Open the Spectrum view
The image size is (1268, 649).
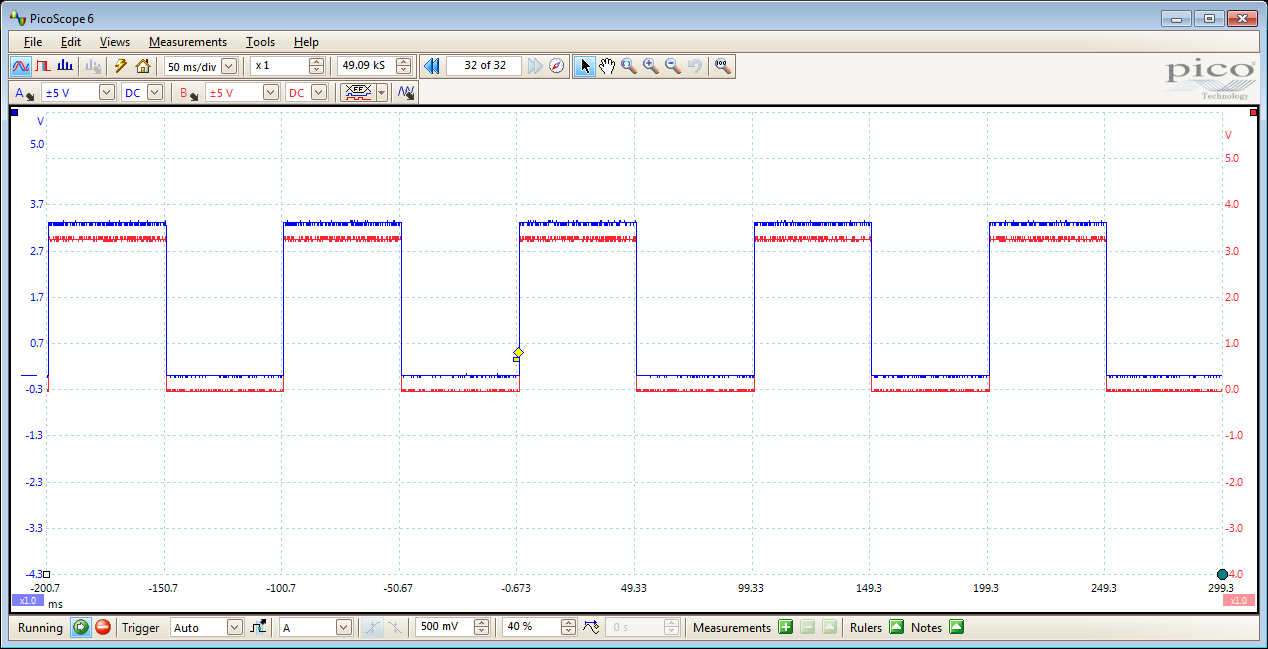click(63, 65)
